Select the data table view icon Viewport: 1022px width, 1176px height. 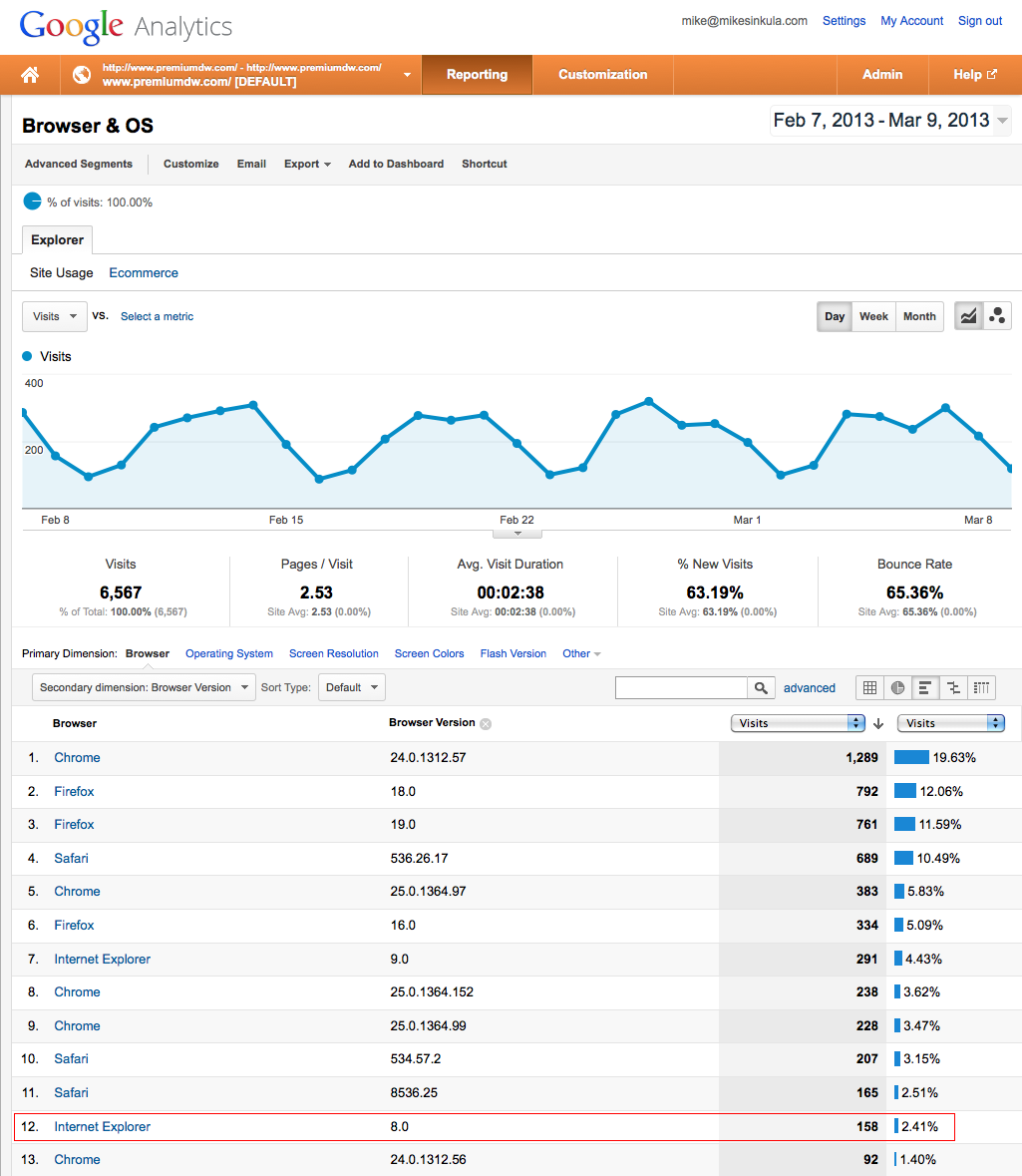(x=869, y=688)
